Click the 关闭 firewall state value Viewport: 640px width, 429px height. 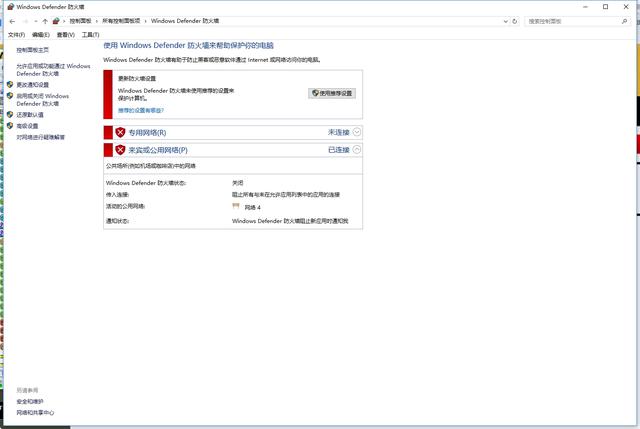(238, 183)
